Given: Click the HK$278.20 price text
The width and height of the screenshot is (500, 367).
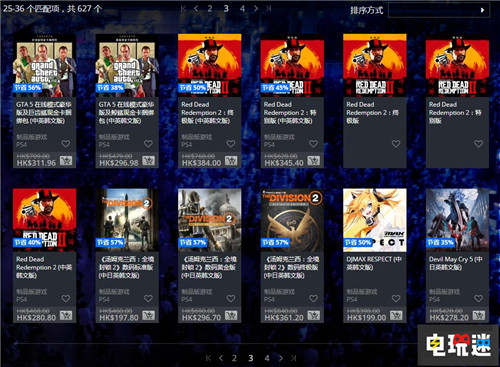Looking at the screenshot, I should (x=449, y=318).
